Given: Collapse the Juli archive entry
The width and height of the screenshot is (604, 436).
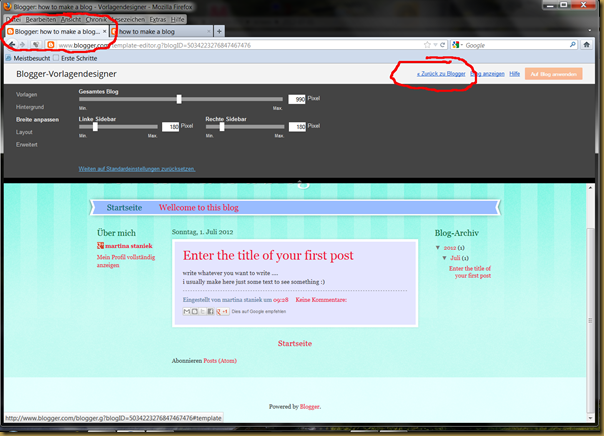Looking at the screenshot, I should (445, 258).
